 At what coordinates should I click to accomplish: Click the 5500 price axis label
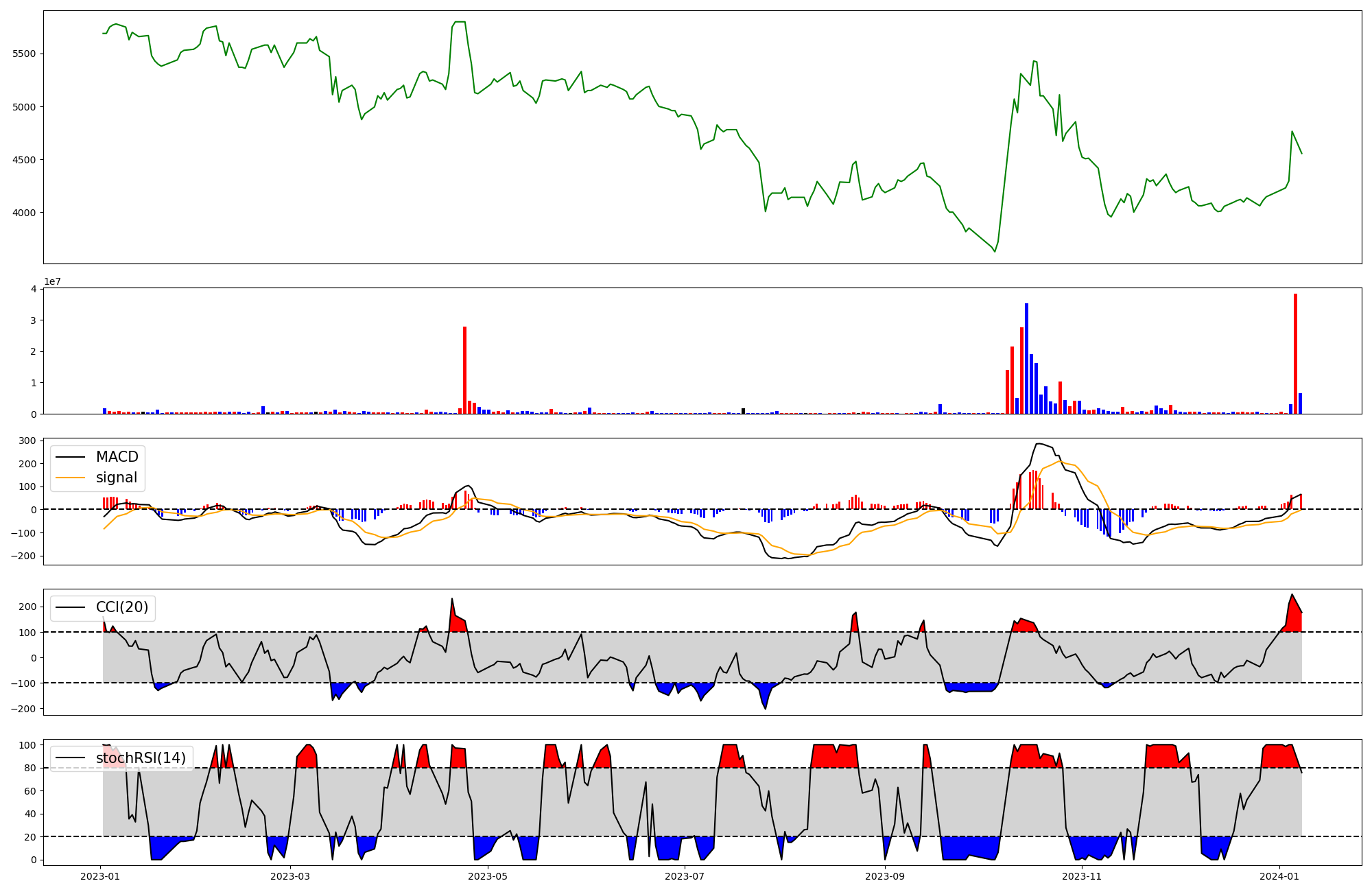[25, 54]
